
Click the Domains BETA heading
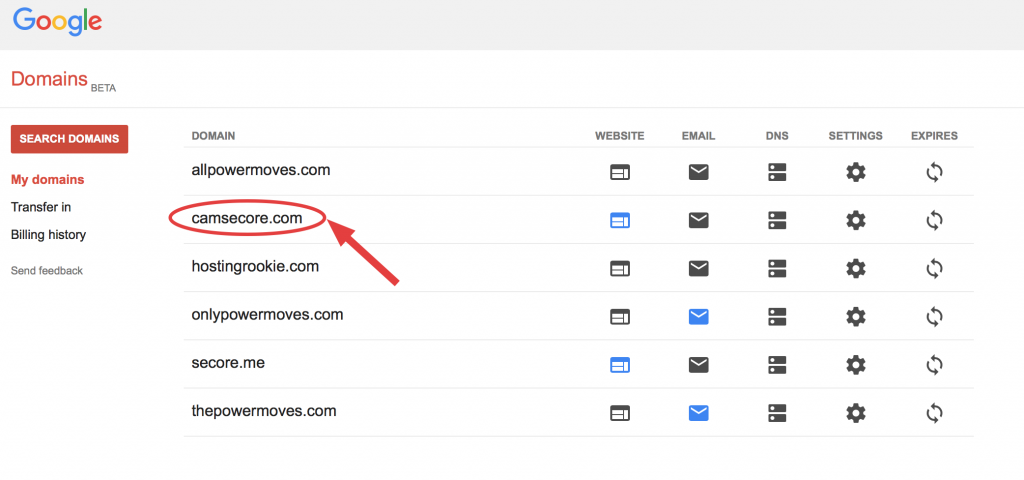click(63, 80)
